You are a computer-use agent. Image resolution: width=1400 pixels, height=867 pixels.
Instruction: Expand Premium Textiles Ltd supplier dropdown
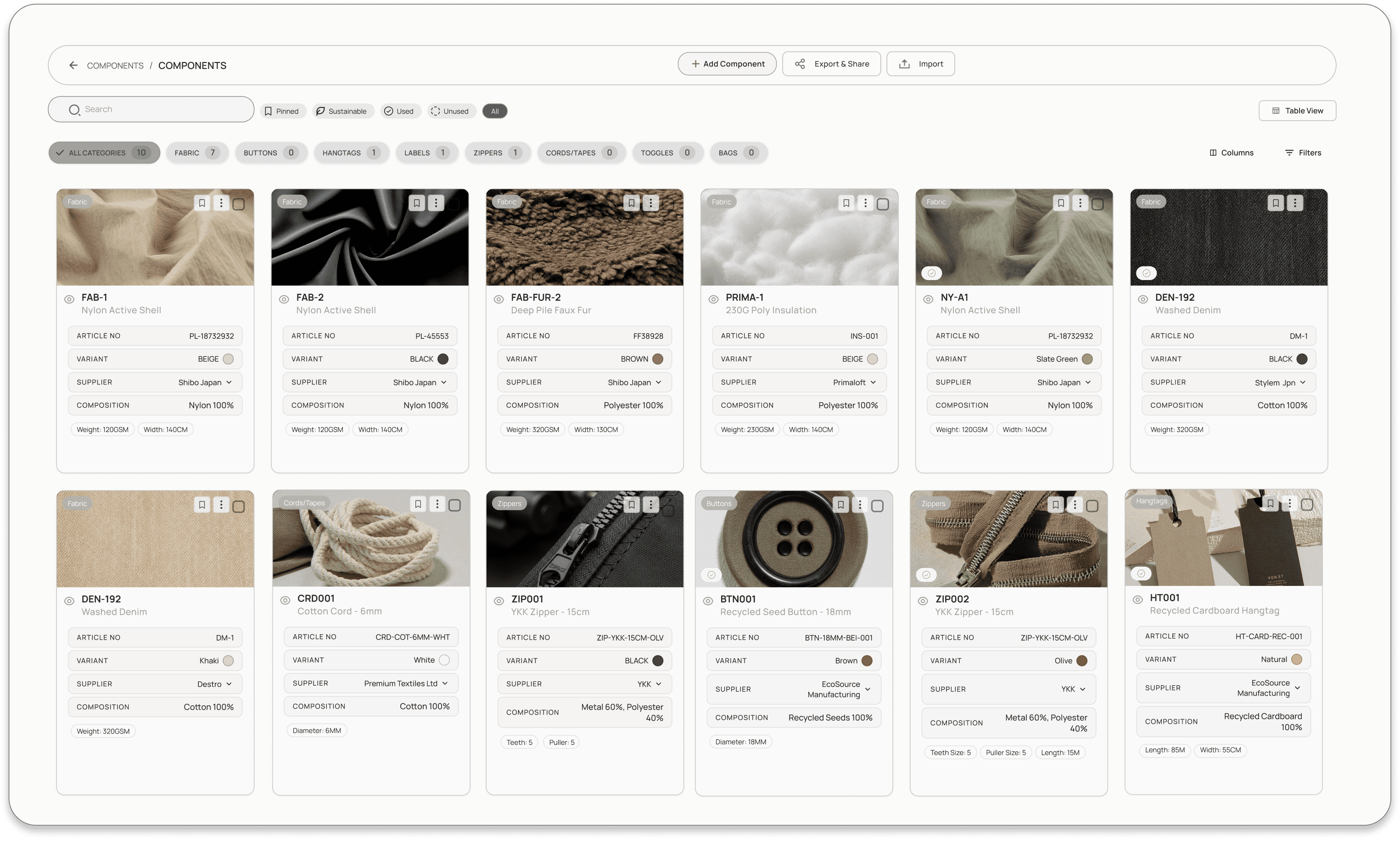click(445, 683)
